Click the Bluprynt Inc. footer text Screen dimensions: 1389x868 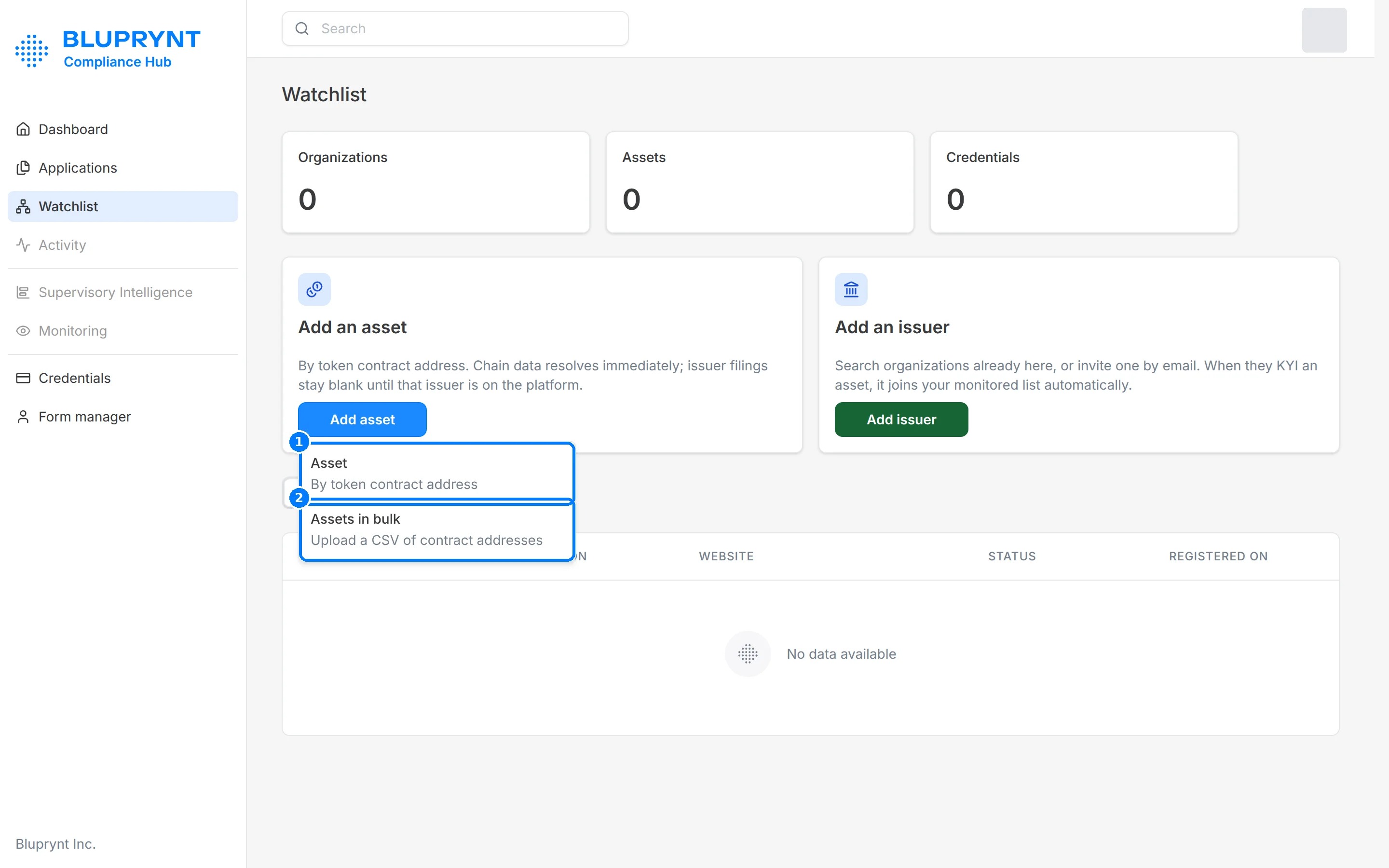point(55,843)
